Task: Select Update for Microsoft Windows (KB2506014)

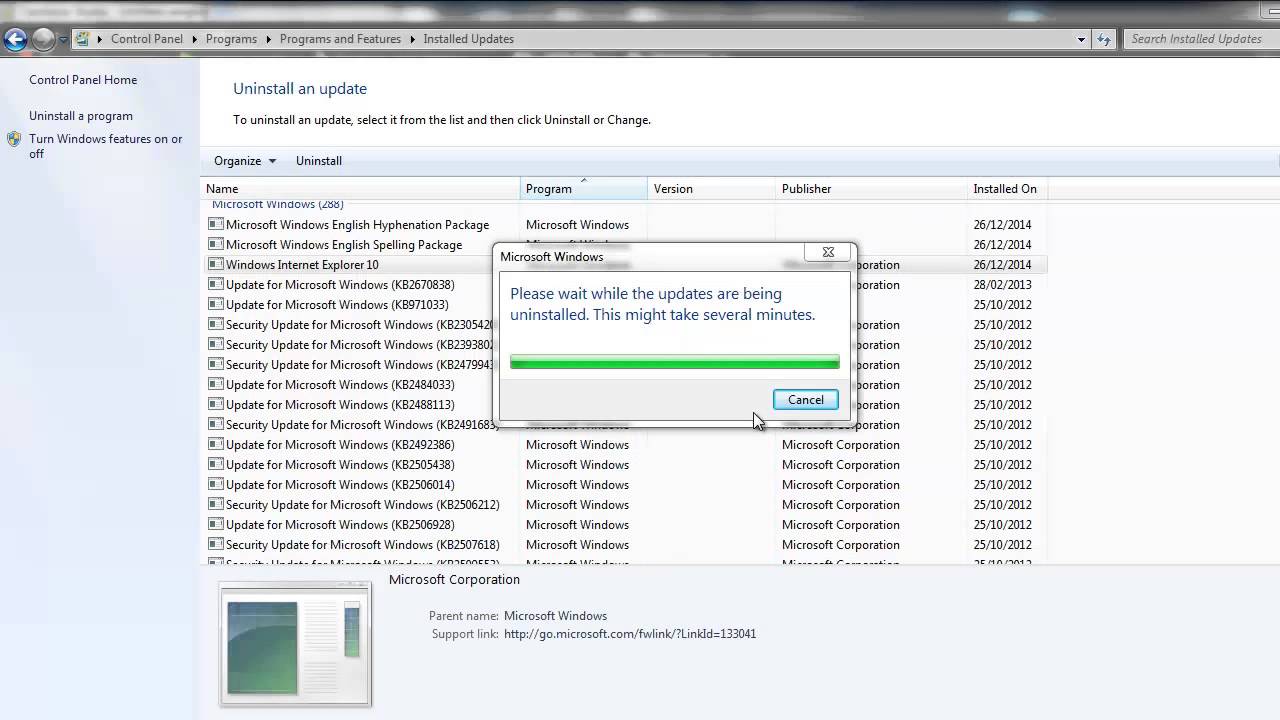Action: [x=340, y=485]
